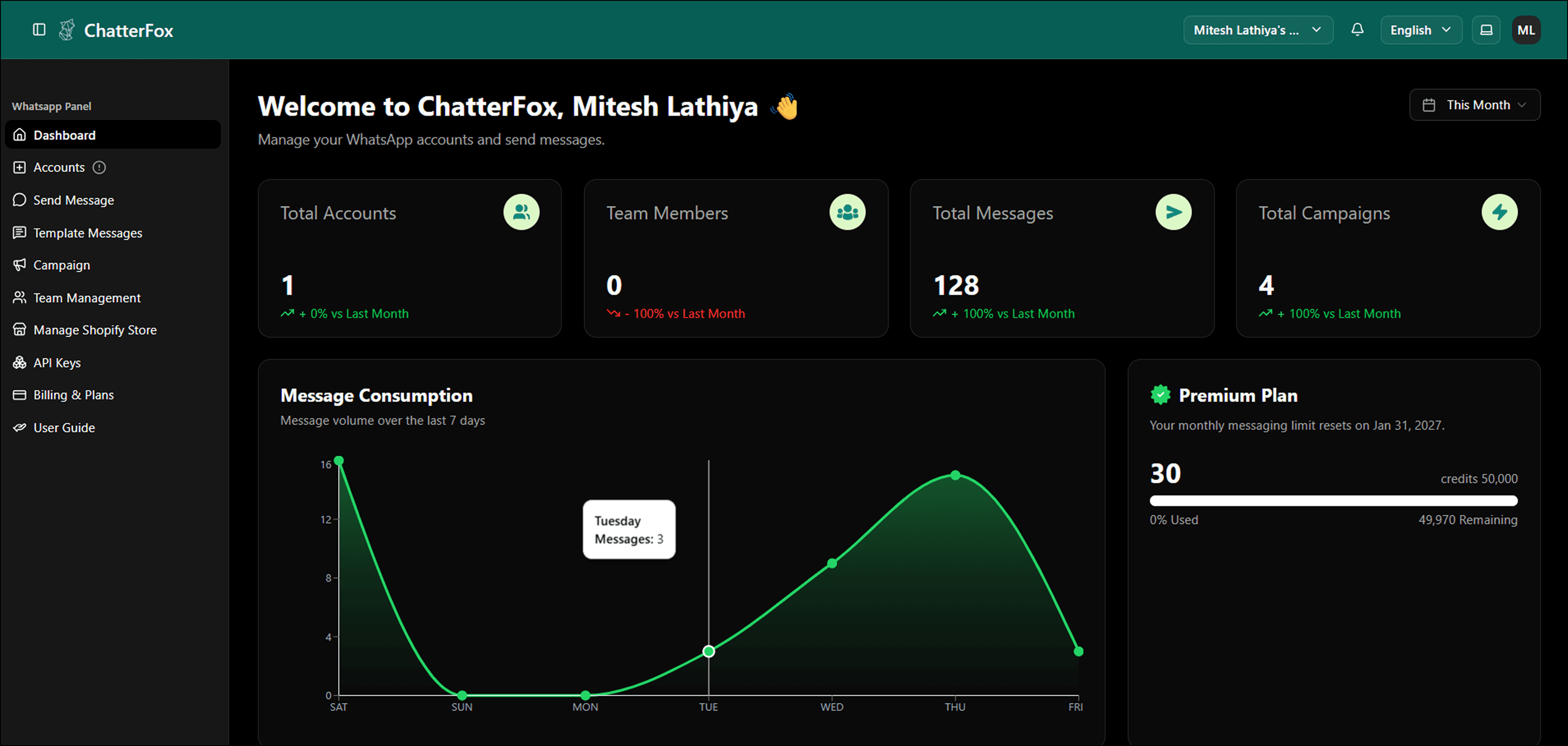Image resolution: width=1568 pixels, height=746 pixels.
Task: Open the English language dropdown
Action: [x=1421, y=30]
